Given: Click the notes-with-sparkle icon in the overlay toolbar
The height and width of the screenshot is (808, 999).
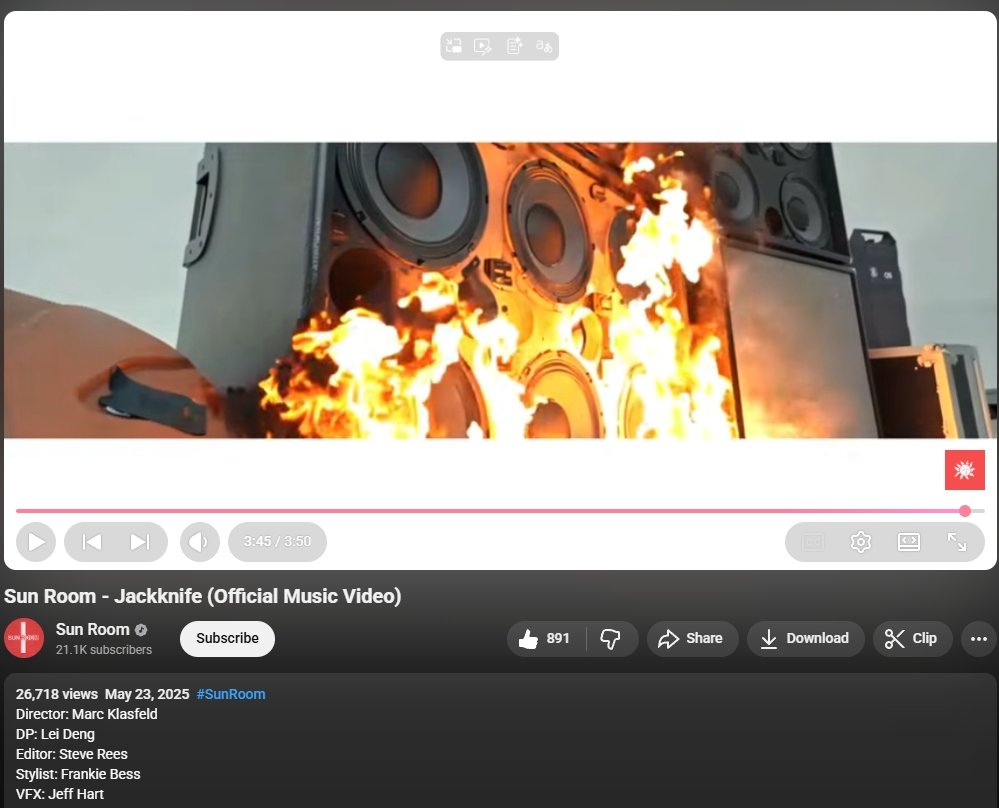Looking at the screenshot, I should point(514,46).
